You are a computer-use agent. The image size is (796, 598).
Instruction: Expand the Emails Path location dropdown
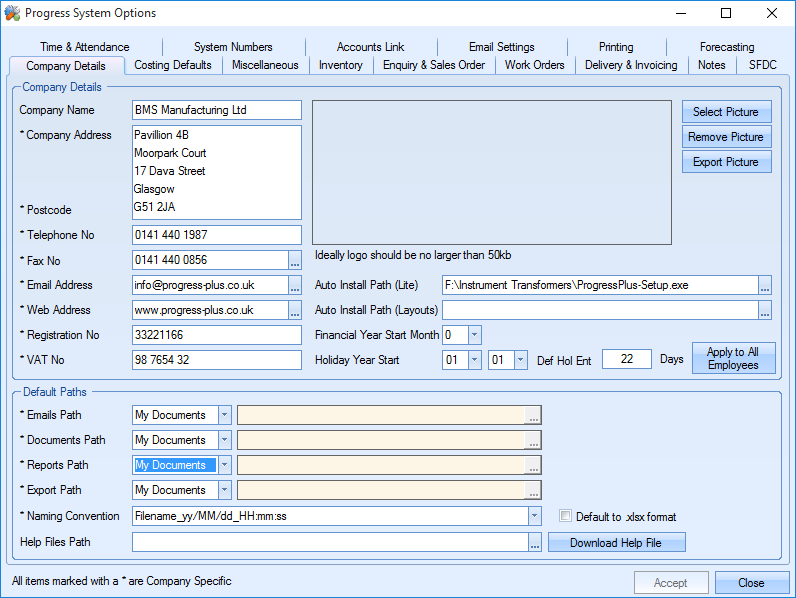224,415
